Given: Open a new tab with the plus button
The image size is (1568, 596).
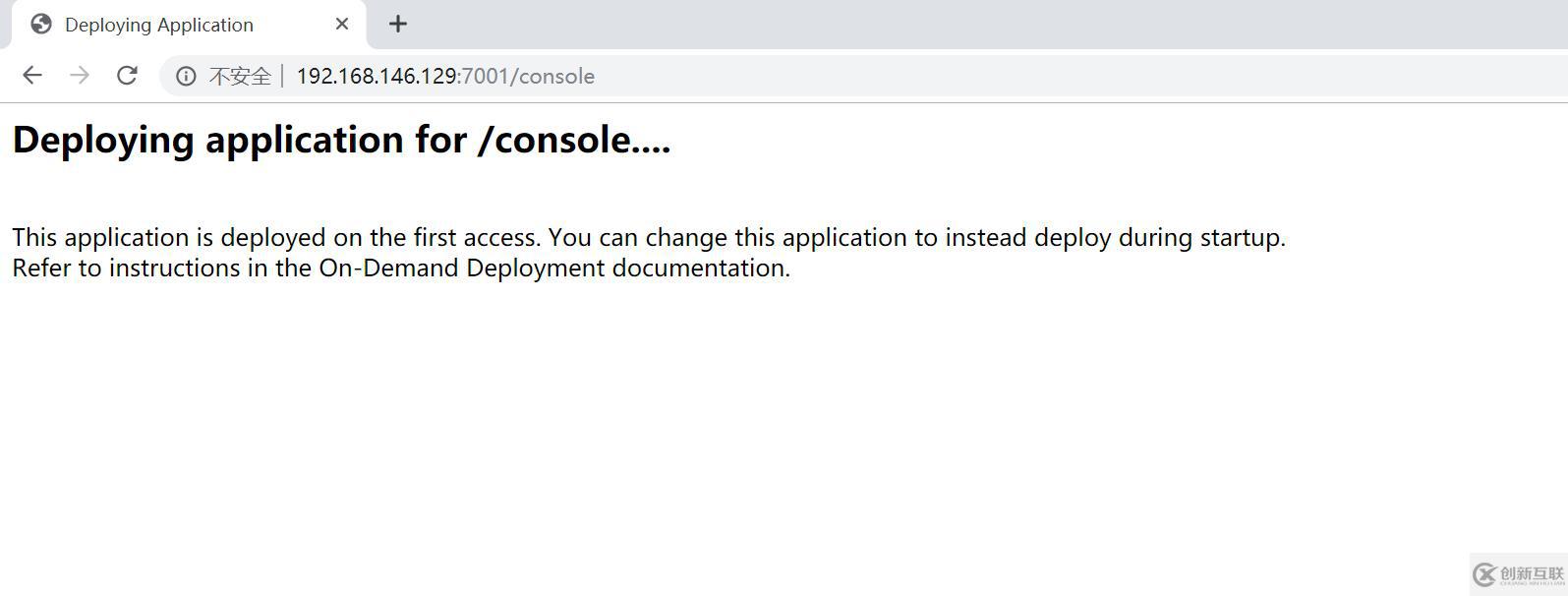Looking at the screenshot, I should 397,25.
